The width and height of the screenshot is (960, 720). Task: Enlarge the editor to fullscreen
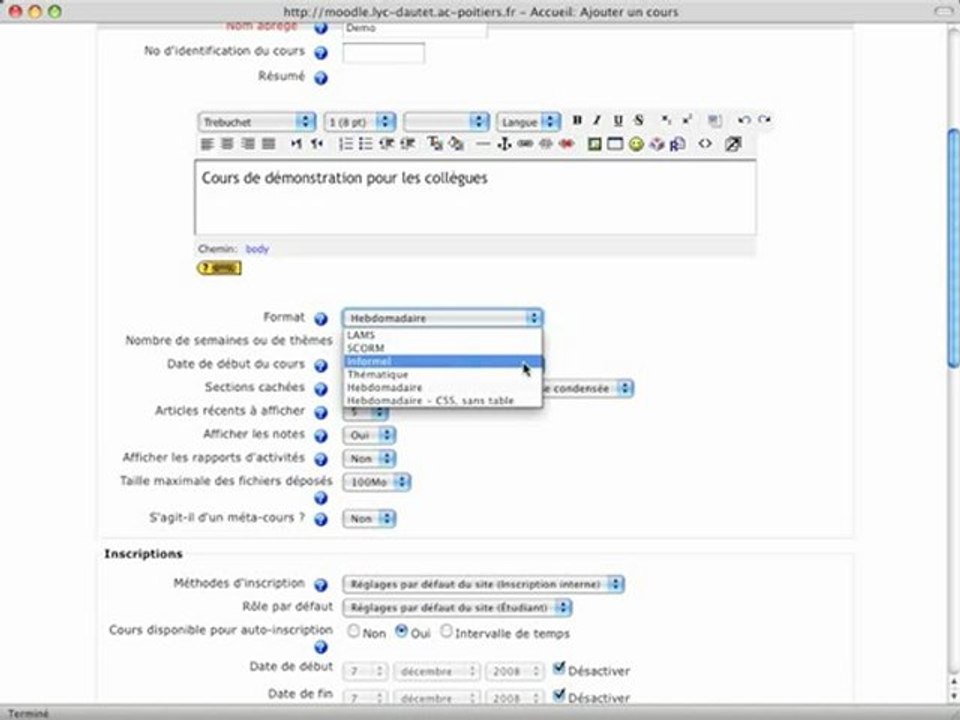733,144
